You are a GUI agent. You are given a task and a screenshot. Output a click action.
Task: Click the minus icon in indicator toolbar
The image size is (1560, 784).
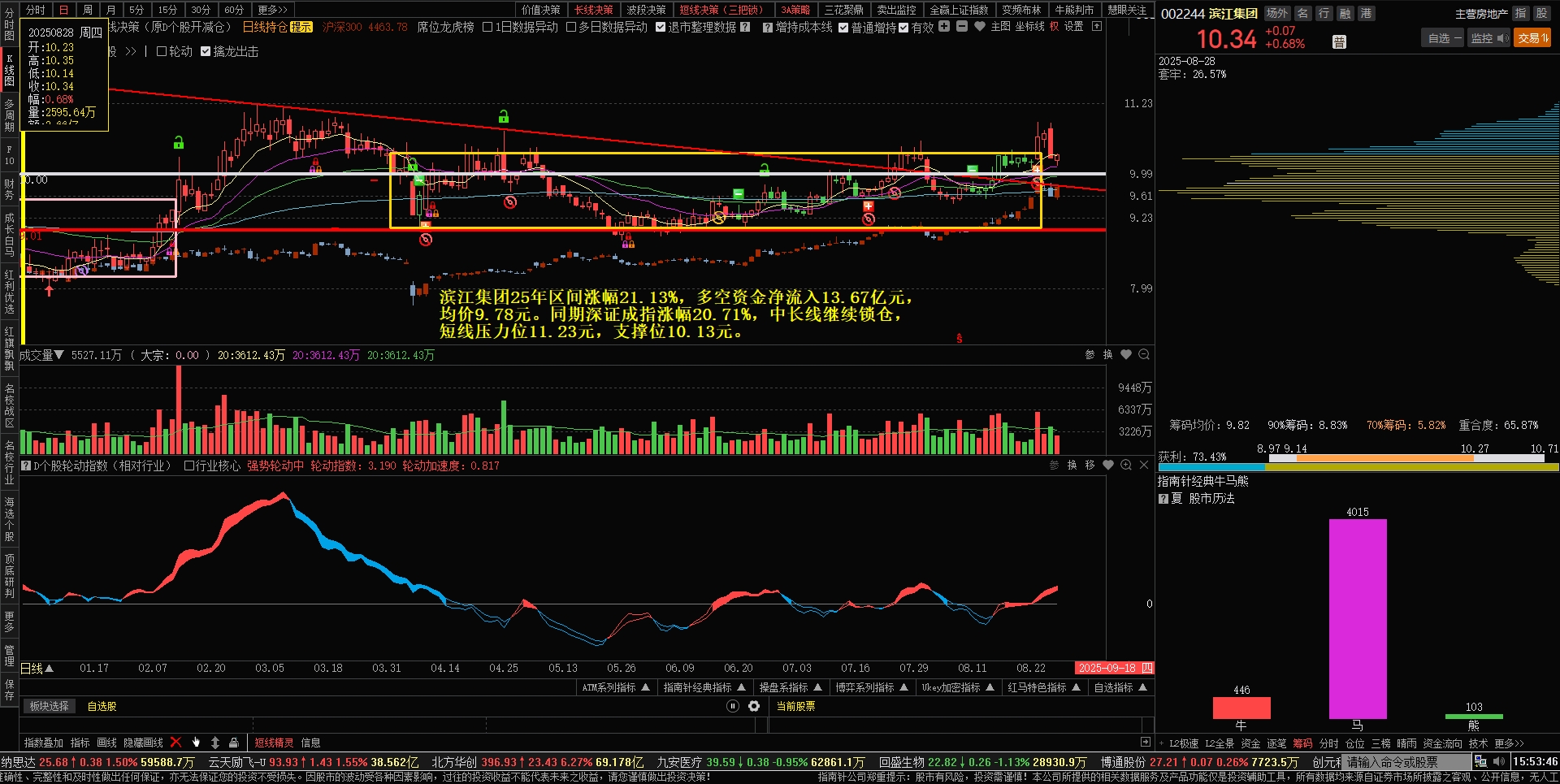point(962,26)
